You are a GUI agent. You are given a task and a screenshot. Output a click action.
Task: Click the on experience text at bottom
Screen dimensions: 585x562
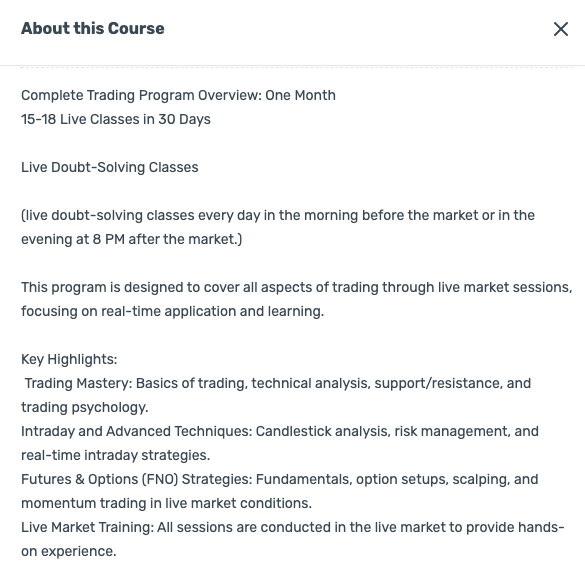tap(69, 551)
